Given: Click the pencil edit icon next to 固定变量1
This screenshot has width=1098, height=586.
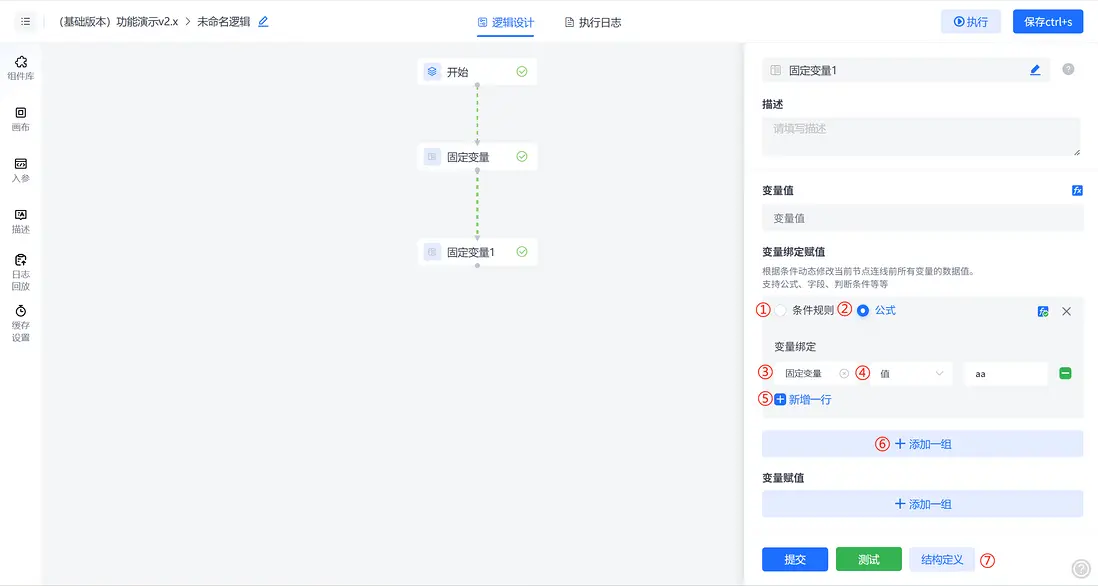Looking at the screenshot, I should point(1035,69).
